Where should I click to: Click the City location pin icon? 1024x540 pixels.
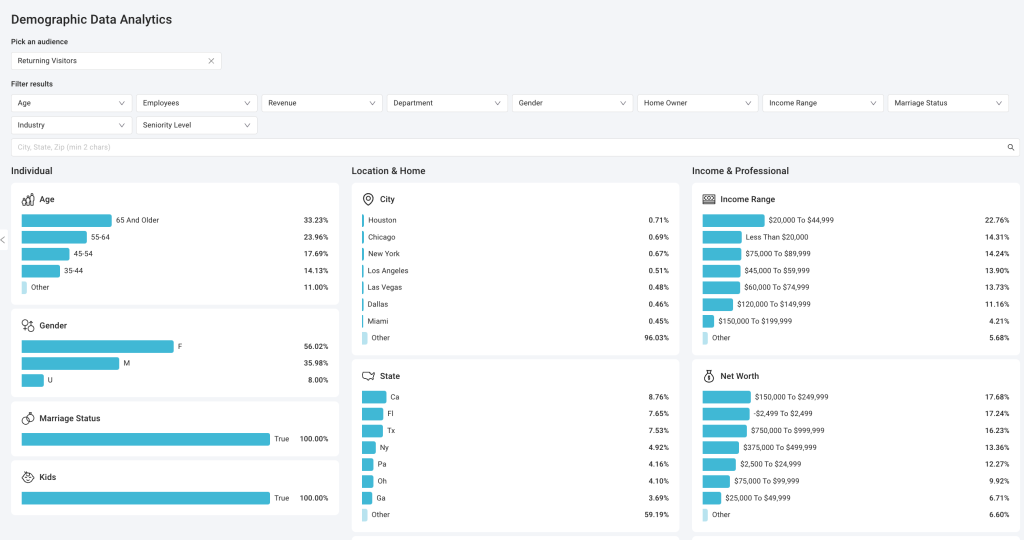click(368, 199)
